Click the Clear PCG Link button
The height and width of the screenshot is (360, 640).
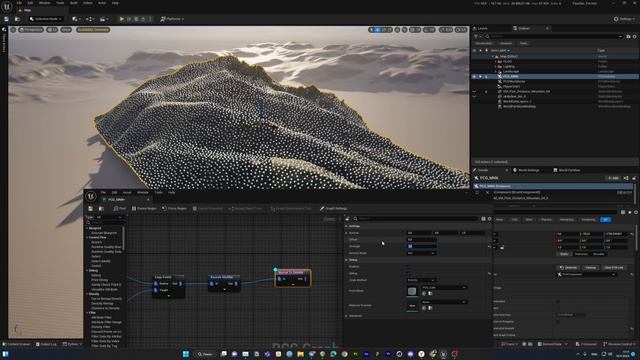click(x=613, y=268)
